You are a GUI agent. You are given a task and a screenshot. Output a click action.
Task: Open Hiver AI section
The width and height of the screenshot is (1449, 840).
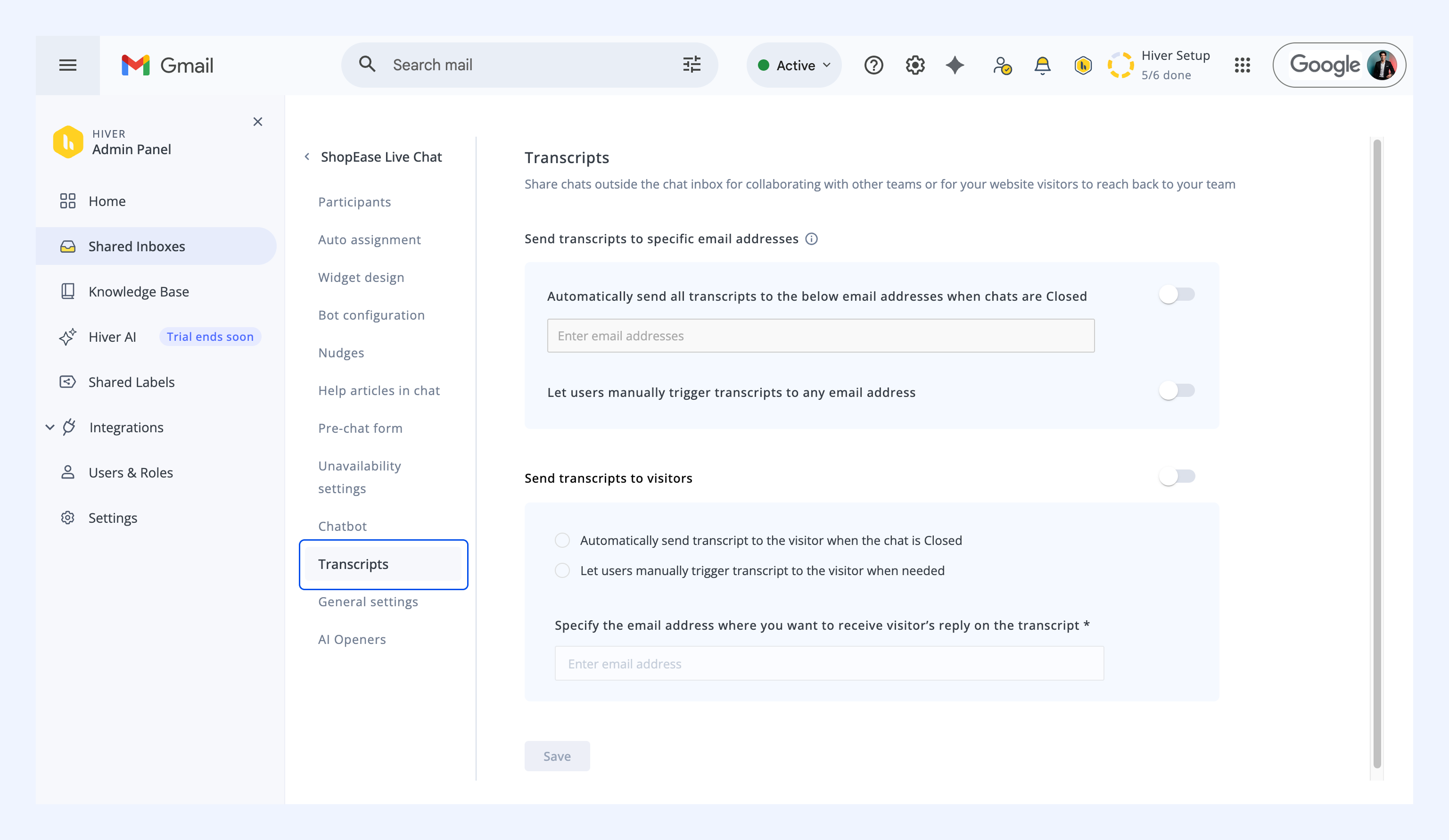[x=113, y=337]
